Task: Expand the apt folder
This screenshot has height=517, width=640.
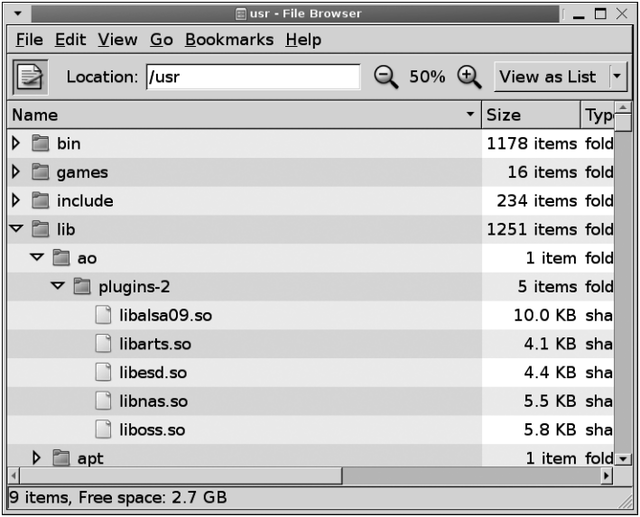Action: [x=37, y=458]
